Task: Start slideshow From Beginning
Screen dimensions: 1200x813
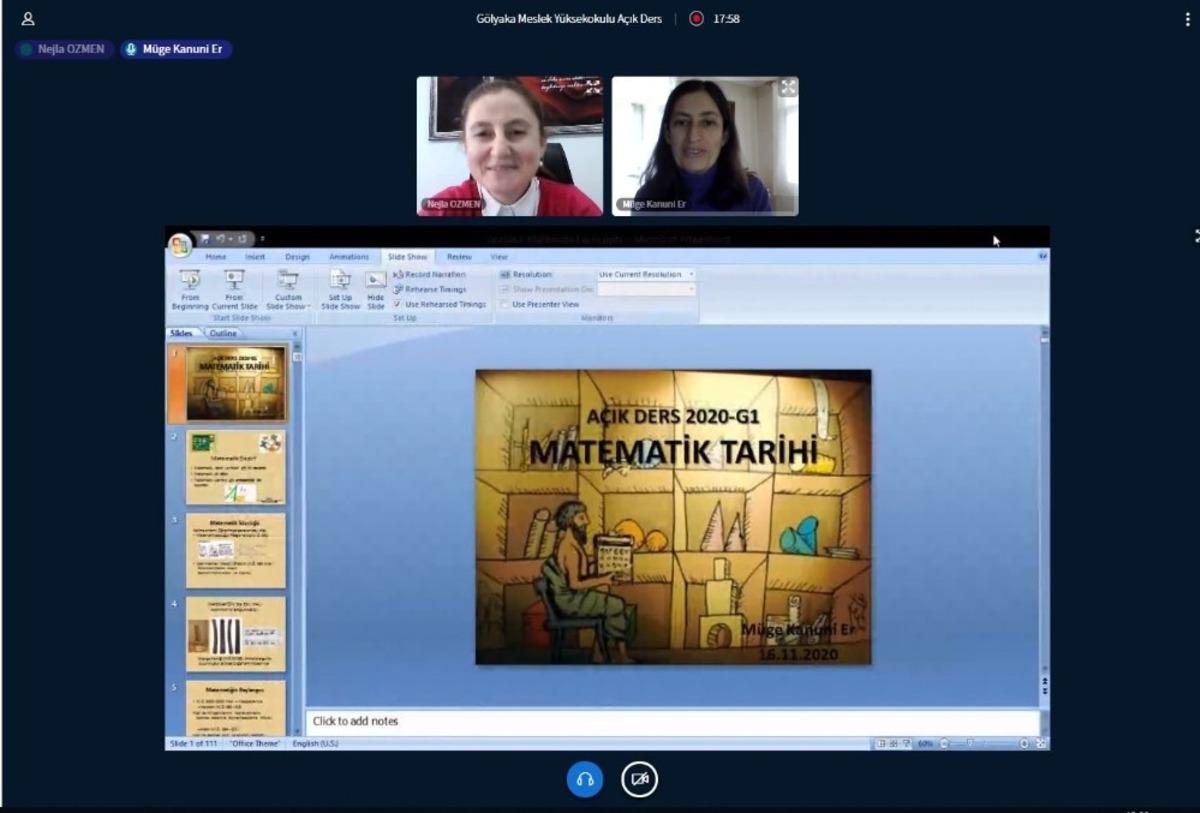Action: [x=190, y=288]
